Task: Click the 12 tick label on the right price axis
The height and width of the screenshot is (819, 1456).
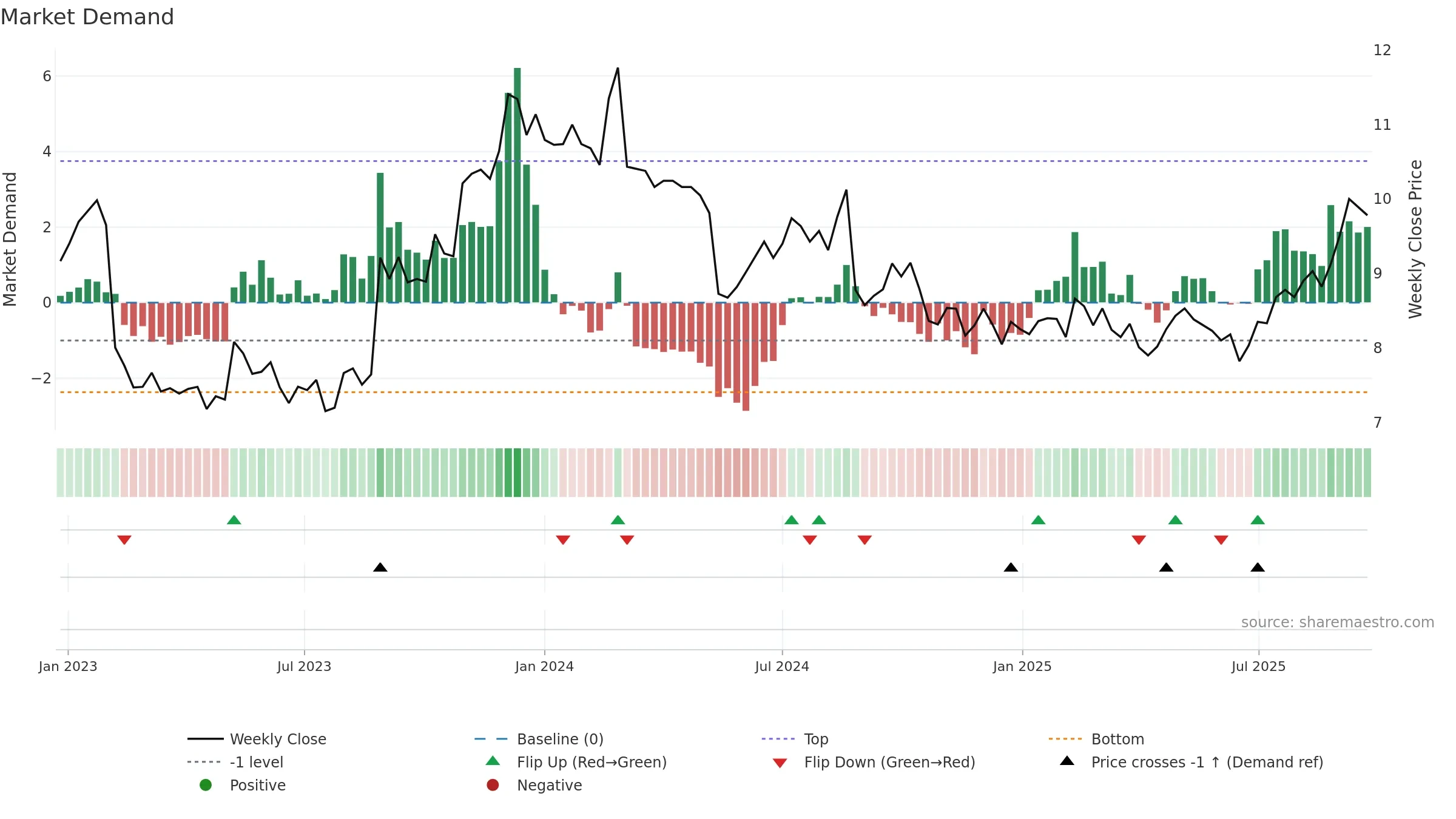Action: tap(1382, 50)
